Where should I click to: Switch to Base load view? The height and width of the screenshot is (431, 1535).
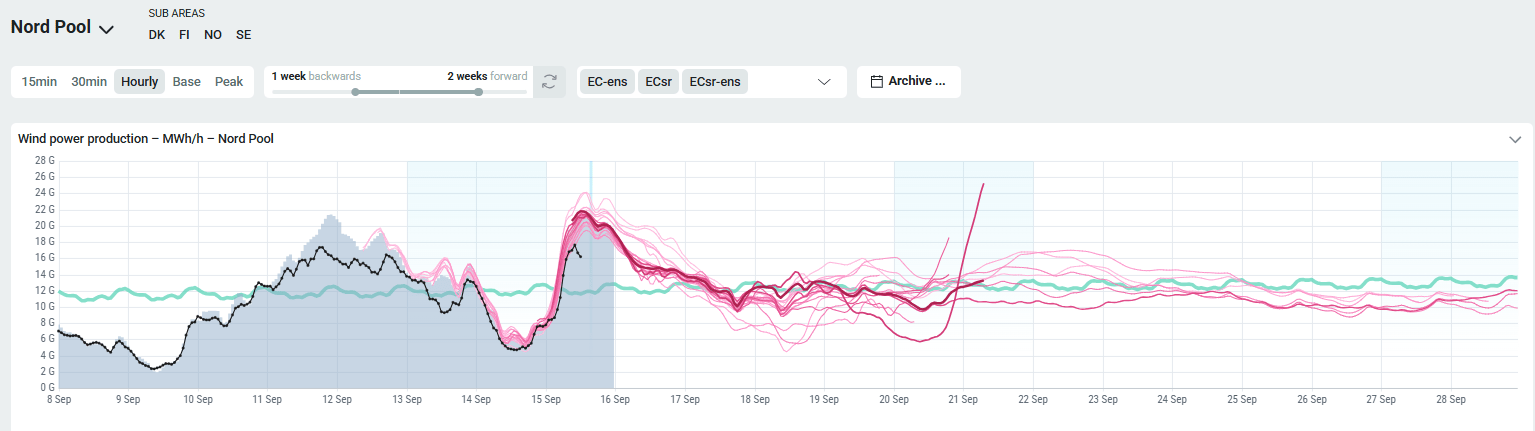186,82
